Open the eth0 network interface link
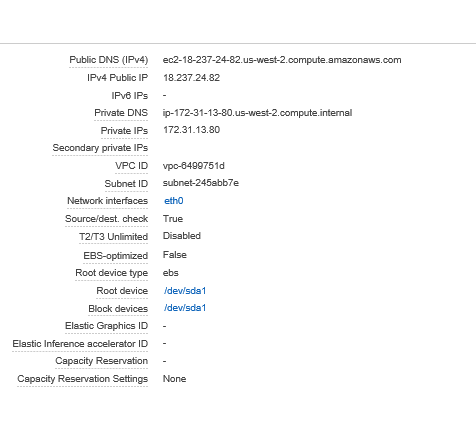The height and width of the screenshot is (421, 476). [174, 201]
